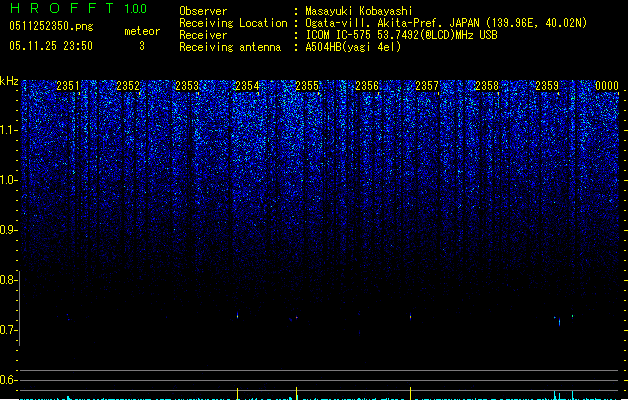Click the 1.0 kHz axis tick label
The height and width of the screenshot is (400, 629).
(8, 180)
